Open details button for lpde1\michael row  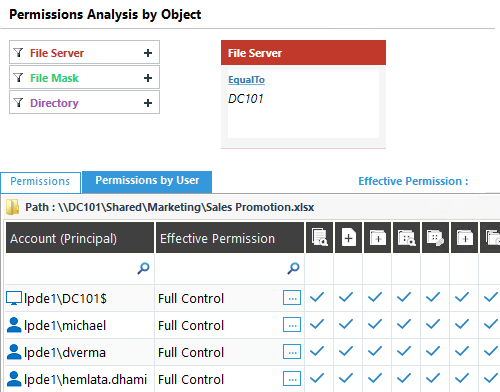292,325
